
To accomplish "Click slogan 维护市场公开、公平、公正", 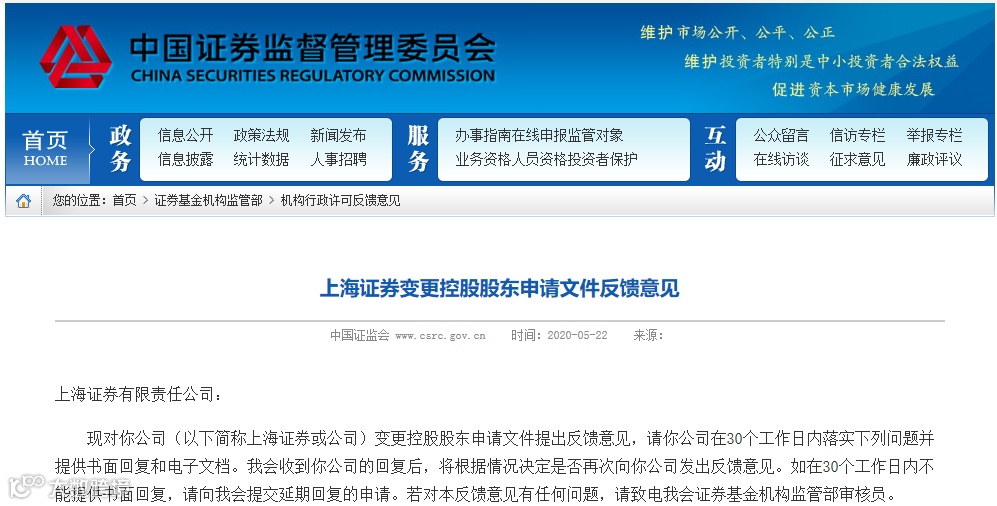I will click(738, 32).
